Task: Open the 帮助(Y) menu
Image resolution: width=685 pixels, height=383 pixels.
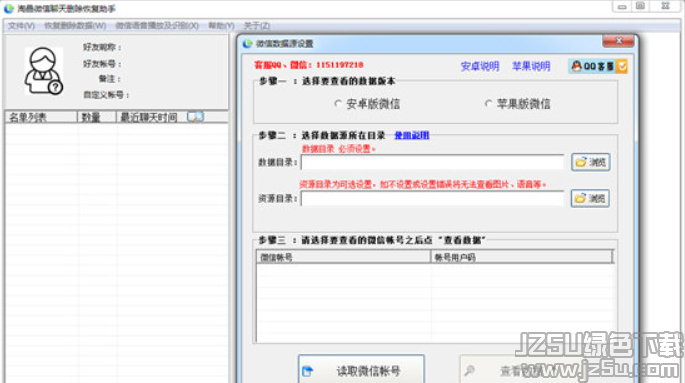Action: [x=221, y=26]
